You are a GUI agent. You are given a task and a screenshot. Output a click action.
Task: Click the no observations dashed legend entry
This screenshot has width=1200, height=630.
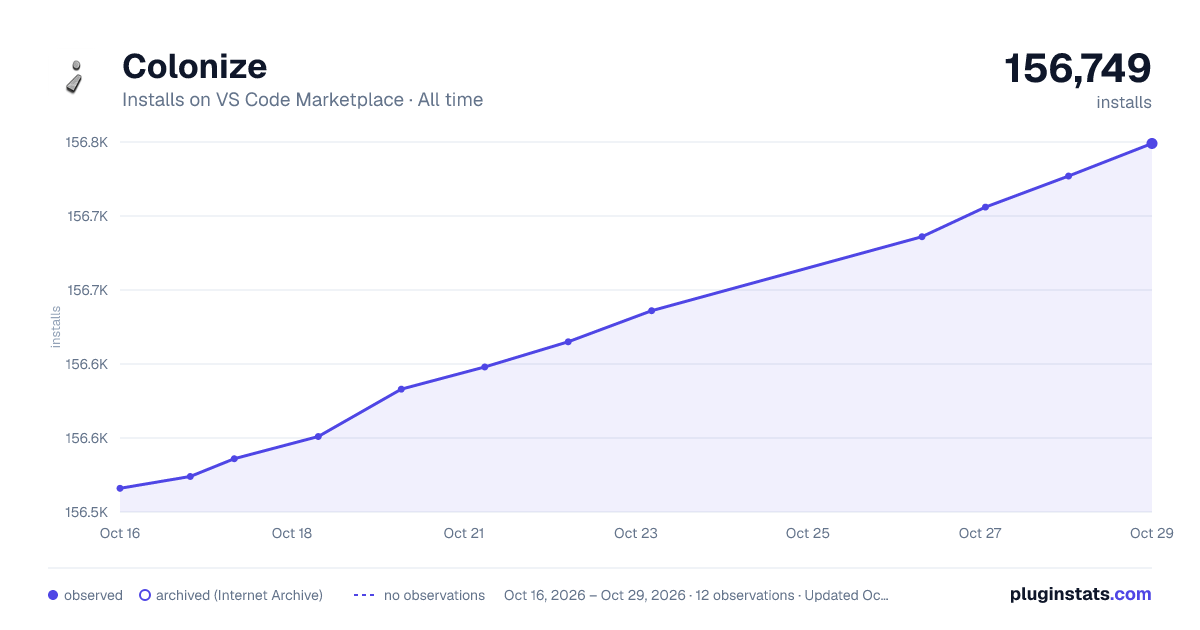pyautogui.click(x=419, y=595)
